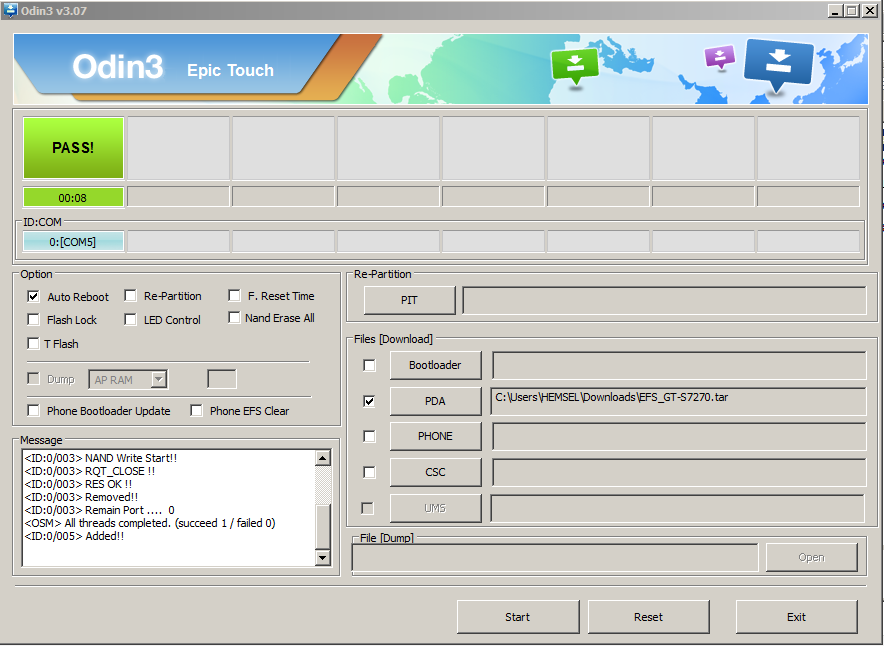884x646 pixels.
Task: Check Phone Bootloader Update option
Action: coord(33,410)
